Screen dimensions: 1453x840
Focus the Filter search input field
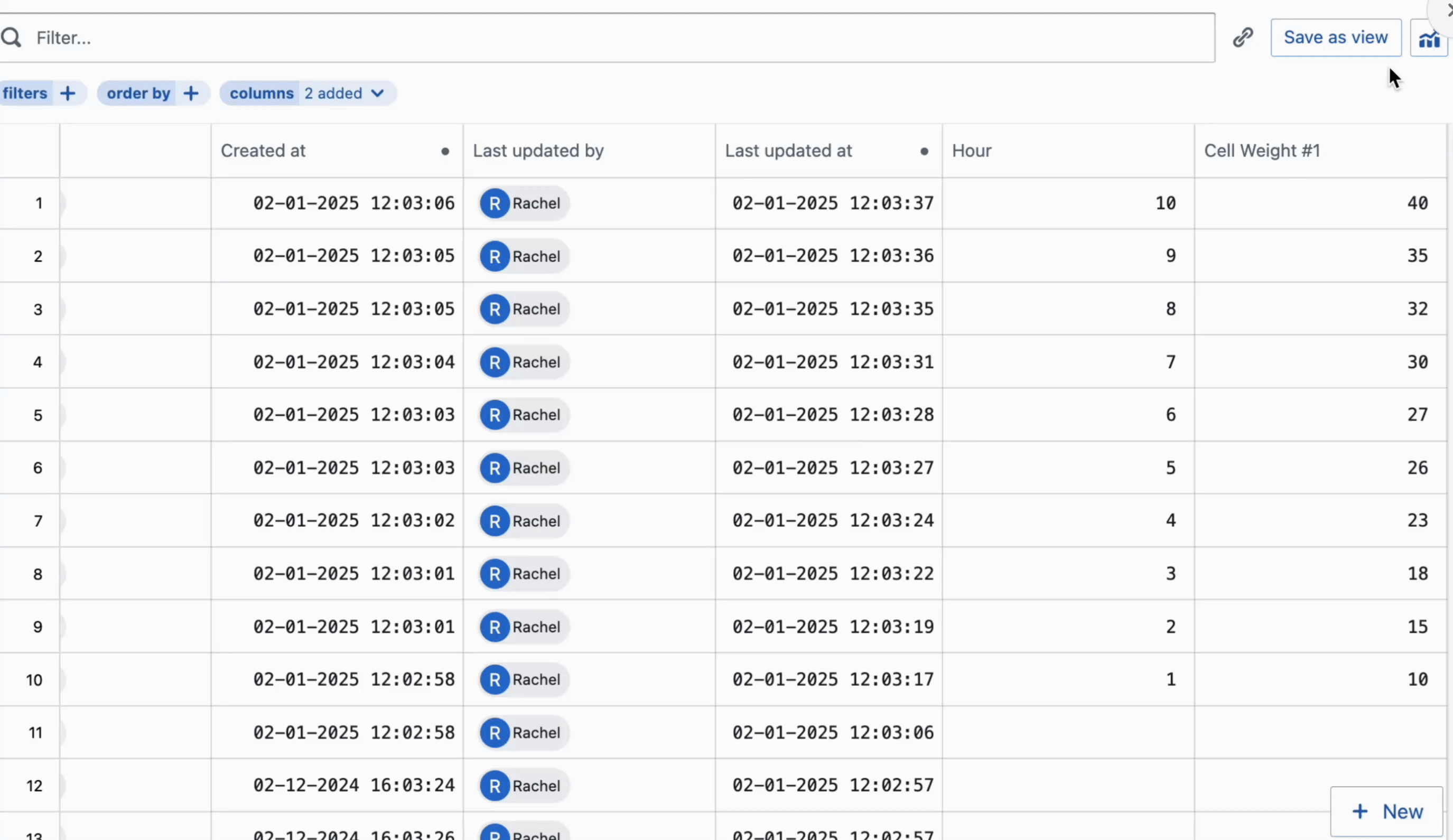[x=576, y=38]
